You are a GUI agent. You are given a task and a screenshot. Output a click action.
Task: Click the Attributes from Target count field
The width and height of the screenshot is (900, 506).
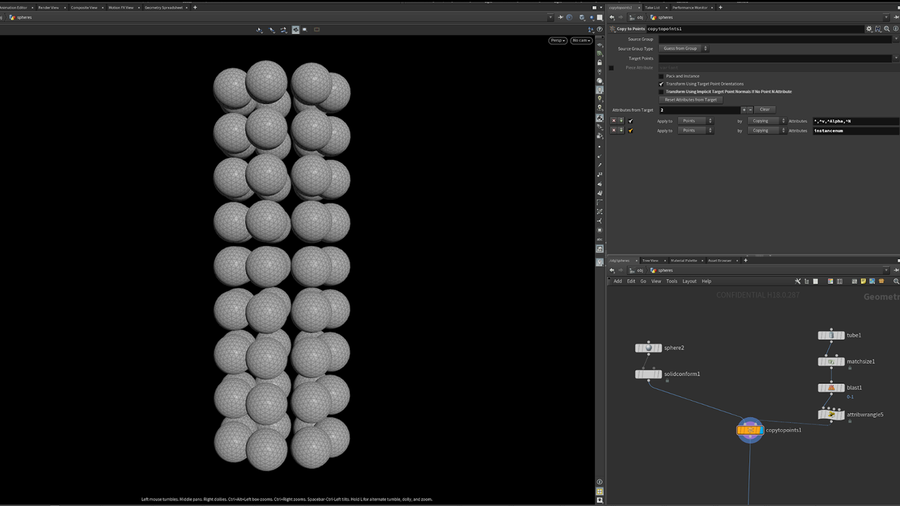tap(700, 110)
